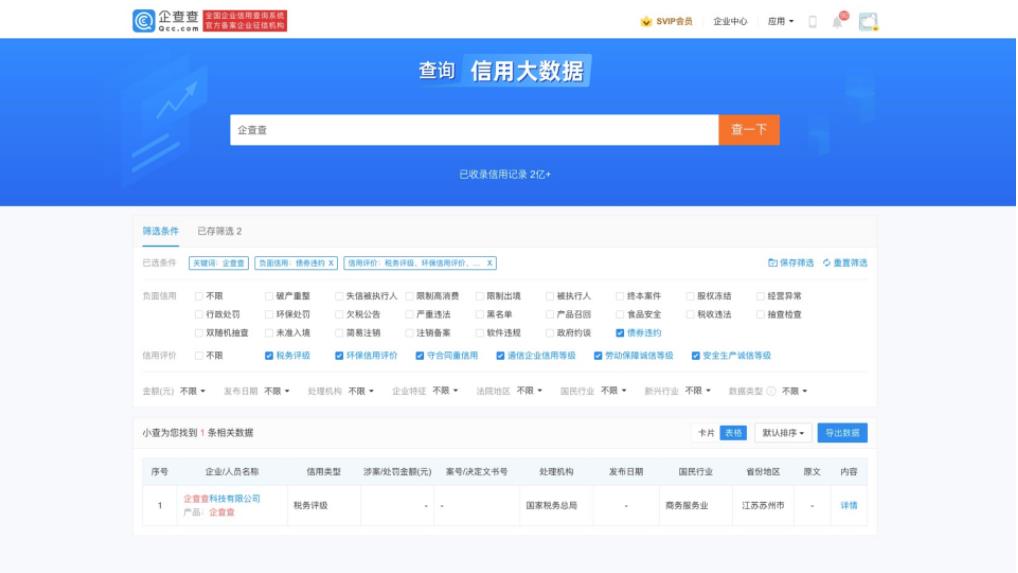Uncheck the 税务评级 checkbox
1018x573 pixels.
[x=269, y=356]
